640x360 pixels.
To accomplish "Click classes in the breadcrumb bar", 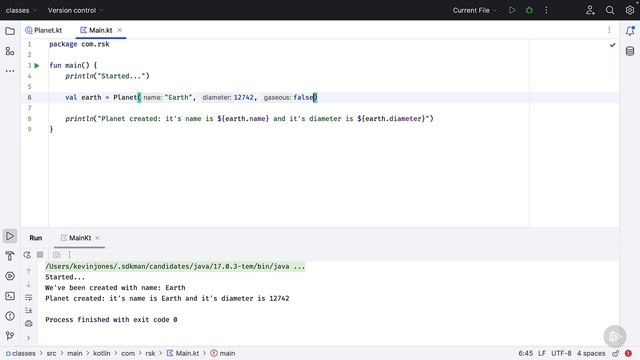I will point(21,353).
